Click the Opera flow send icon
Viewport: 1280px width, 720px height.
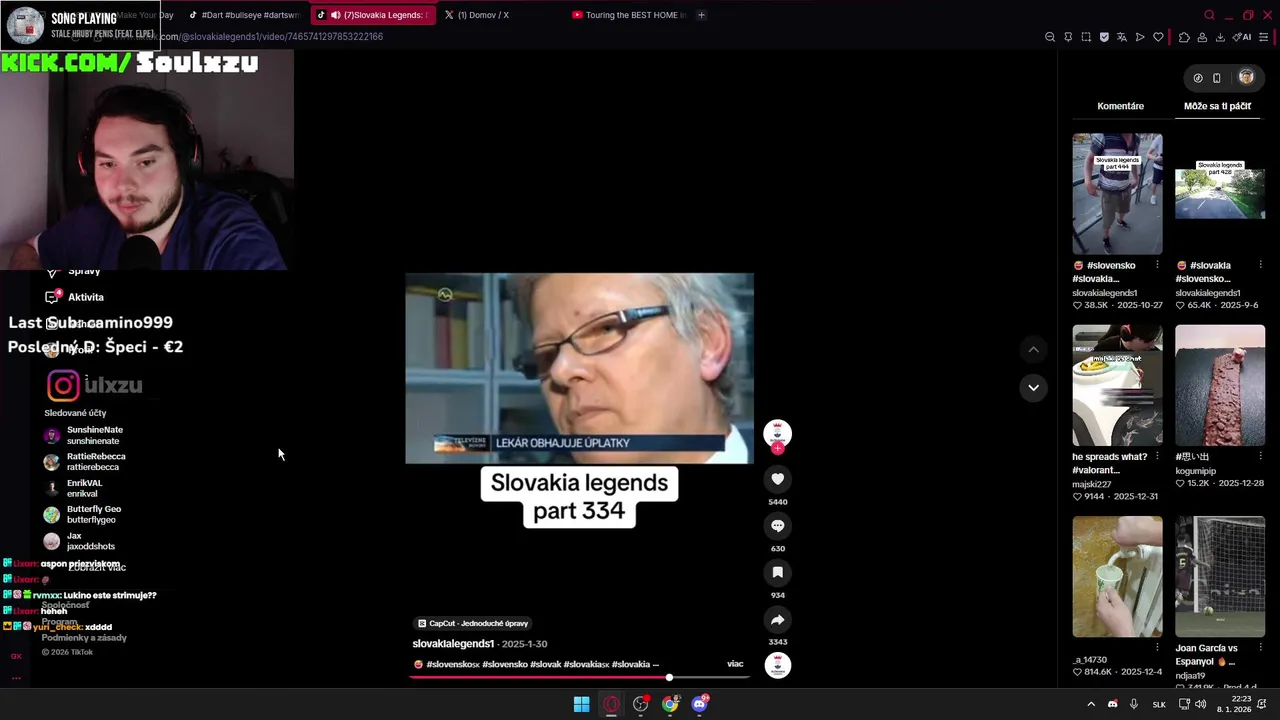pos(1140,37)
